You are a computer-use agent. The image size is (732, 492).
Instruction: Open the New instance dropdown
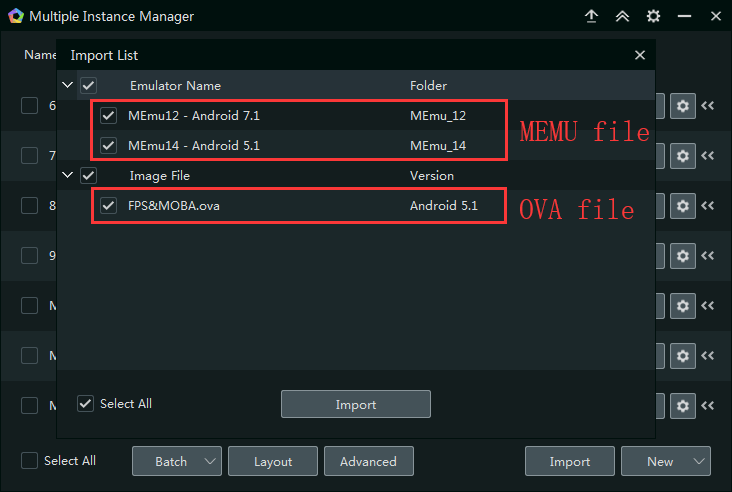tap(665, 461)
